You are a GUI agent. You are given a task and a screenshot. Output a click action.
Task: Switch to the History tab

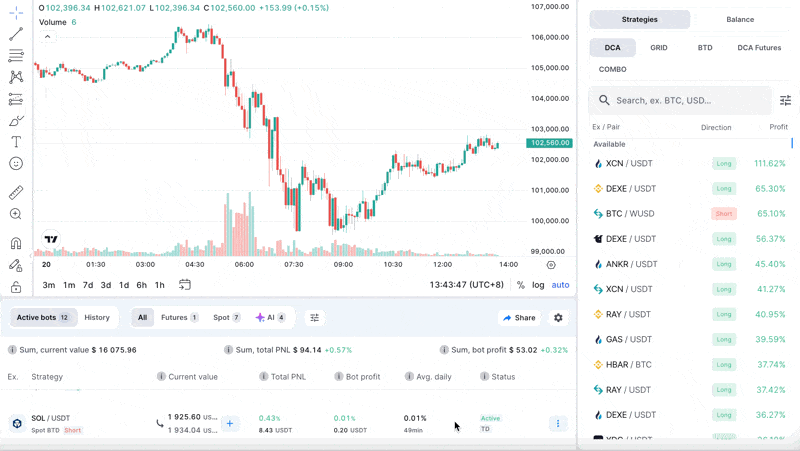point(97,318)
